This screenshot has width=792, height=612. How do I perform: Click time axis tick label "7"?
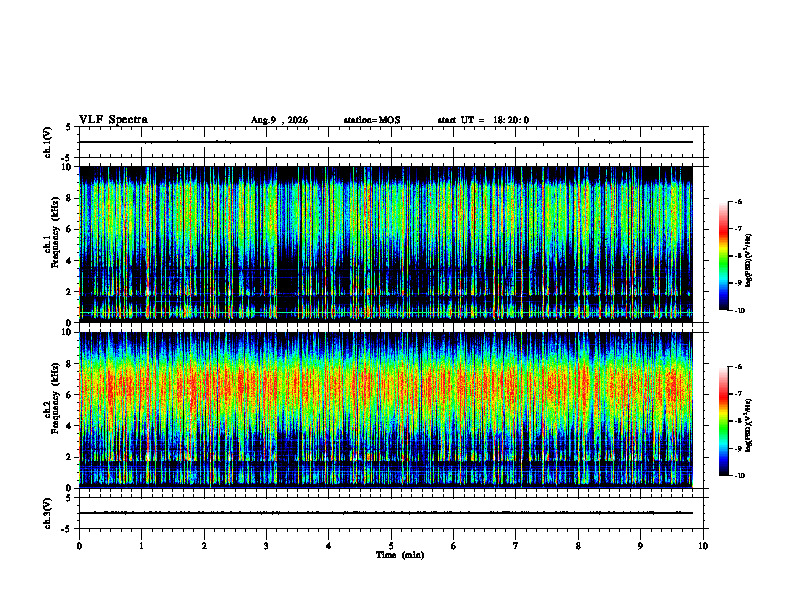(x=516, y=546)
